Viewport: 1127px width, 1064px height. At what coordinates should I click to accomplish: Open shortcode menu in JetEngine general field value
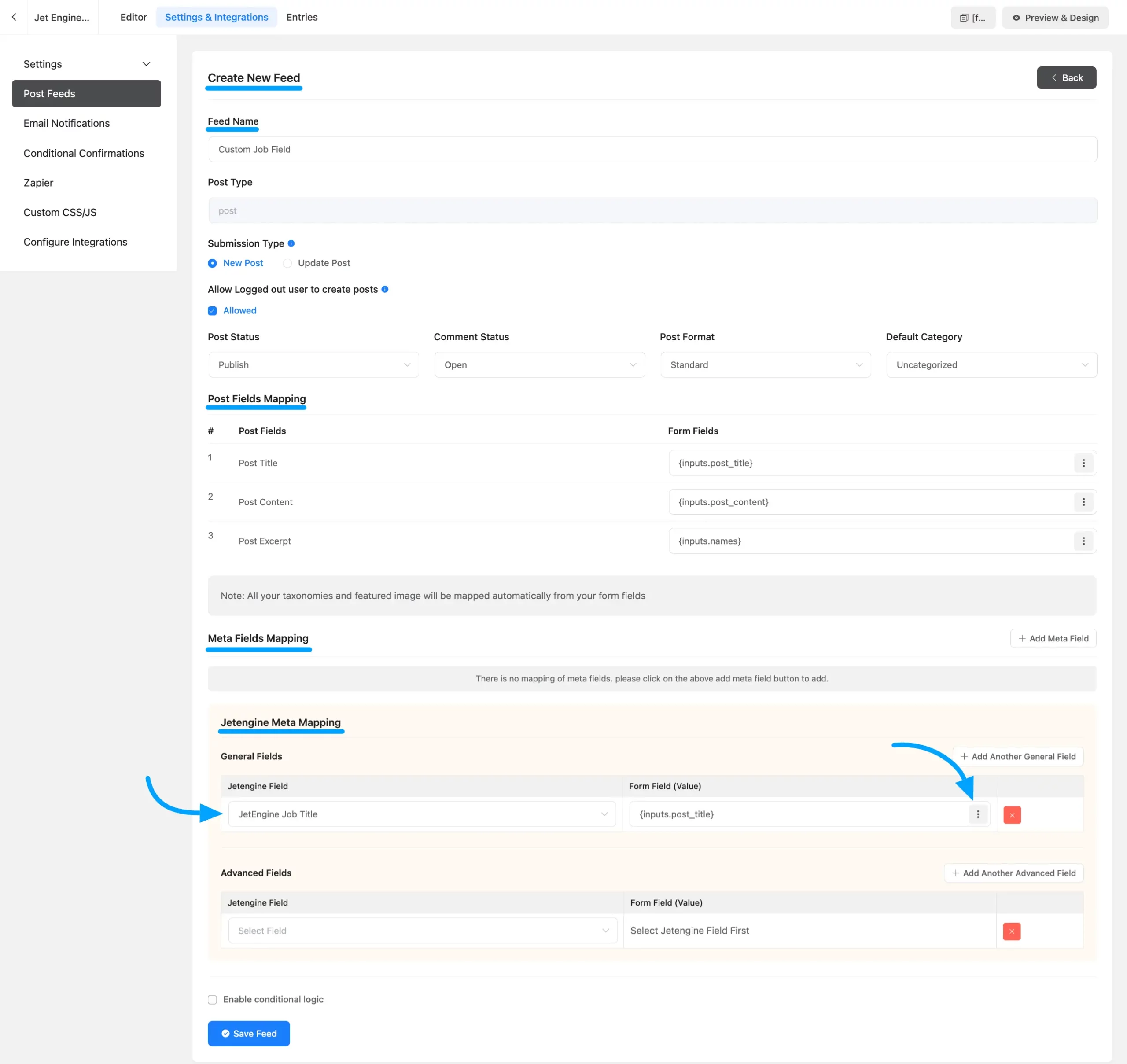(x=977, y=814)
